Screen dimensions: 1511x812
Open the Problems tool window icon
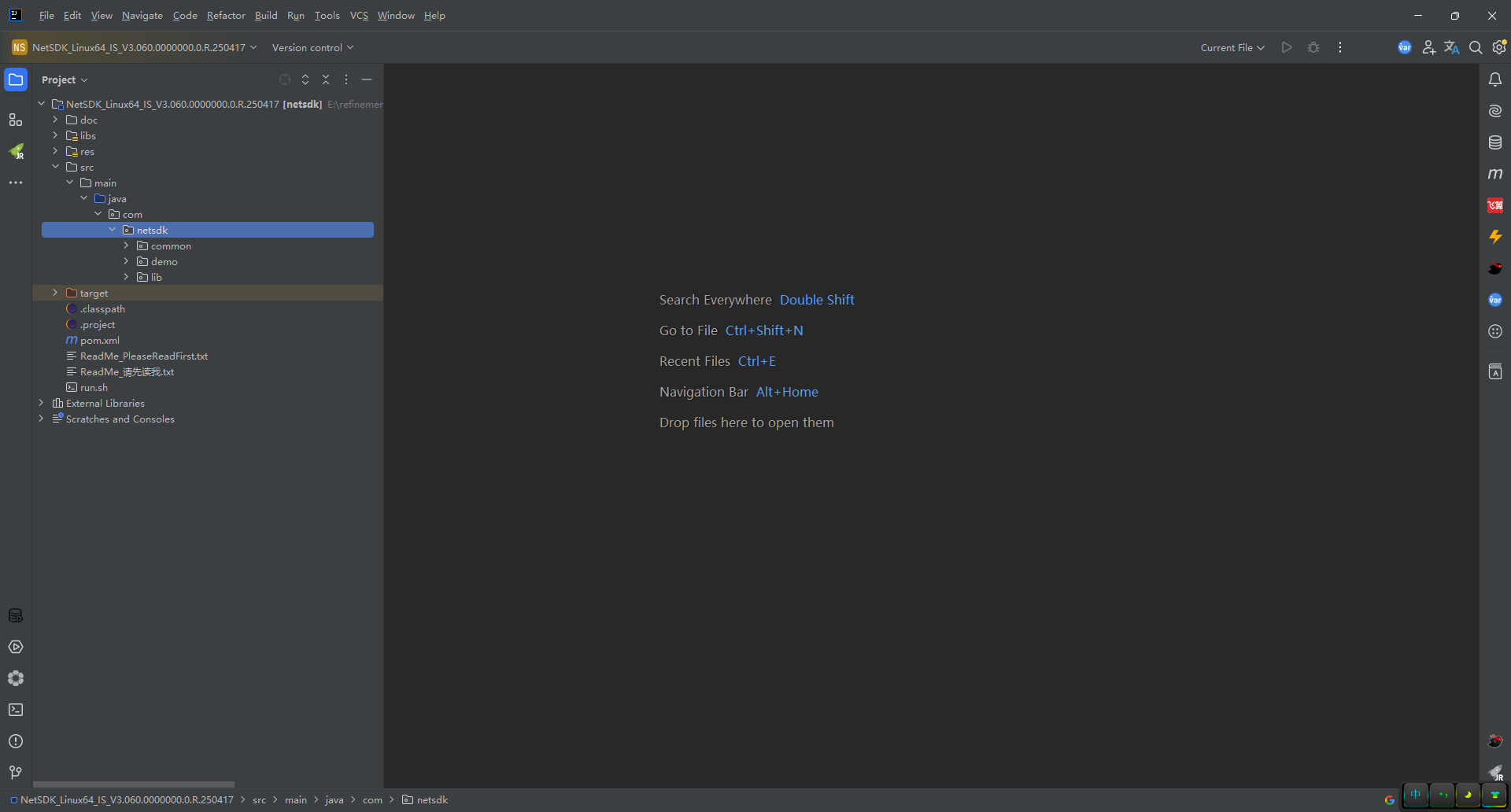(16, 740)
